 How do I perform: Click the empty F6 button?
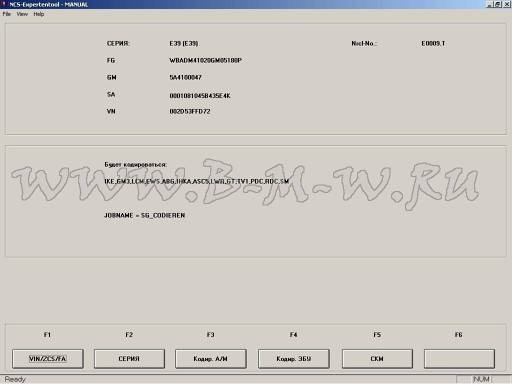tap(459, 359)
